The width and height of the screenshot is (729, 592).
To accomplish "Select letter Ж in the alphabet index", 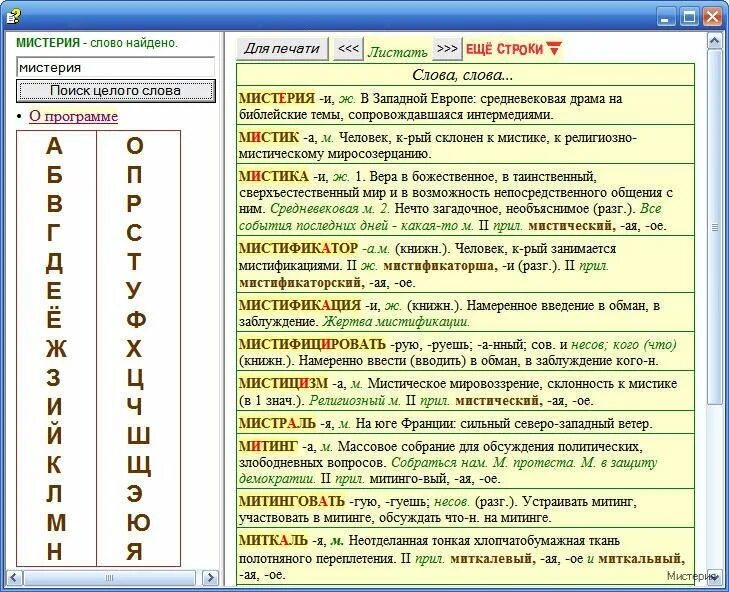I will pos(56,349).
